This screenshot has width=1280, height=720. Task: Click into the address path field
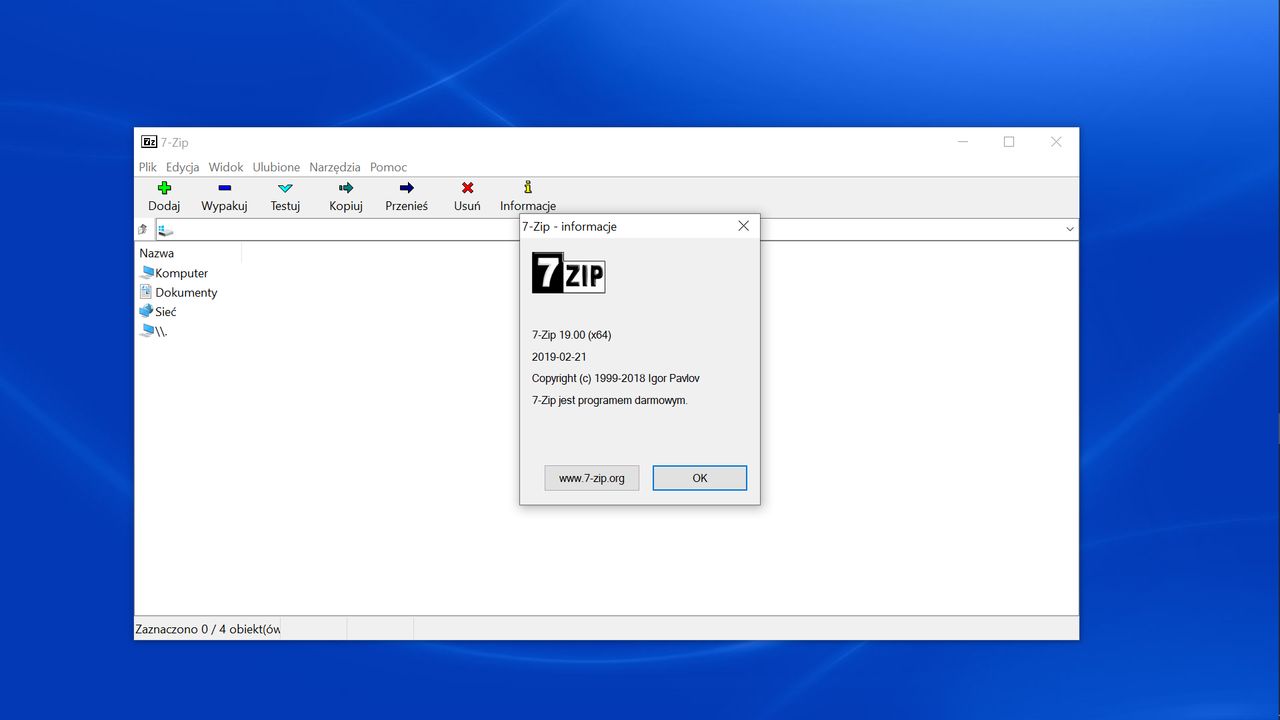[x=615, y=229]
